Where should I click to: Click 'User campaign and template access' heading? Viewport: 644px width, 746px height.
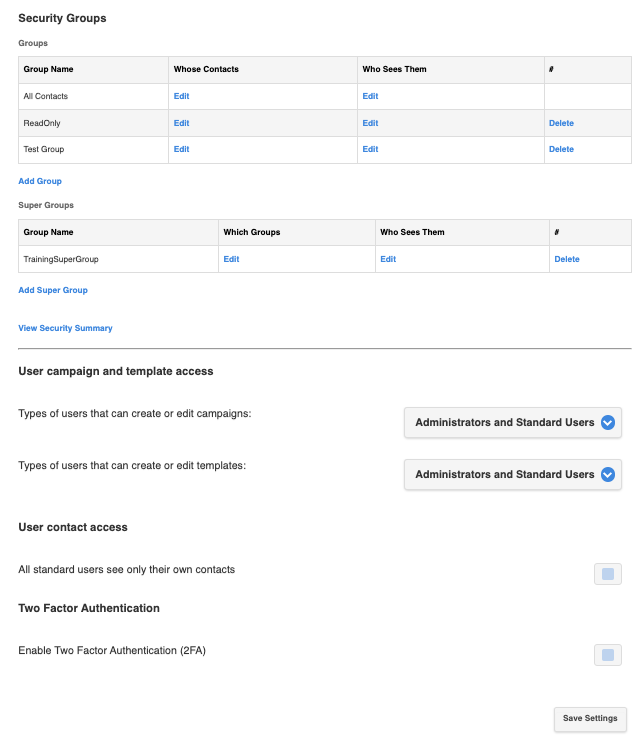tap(116, 372)
